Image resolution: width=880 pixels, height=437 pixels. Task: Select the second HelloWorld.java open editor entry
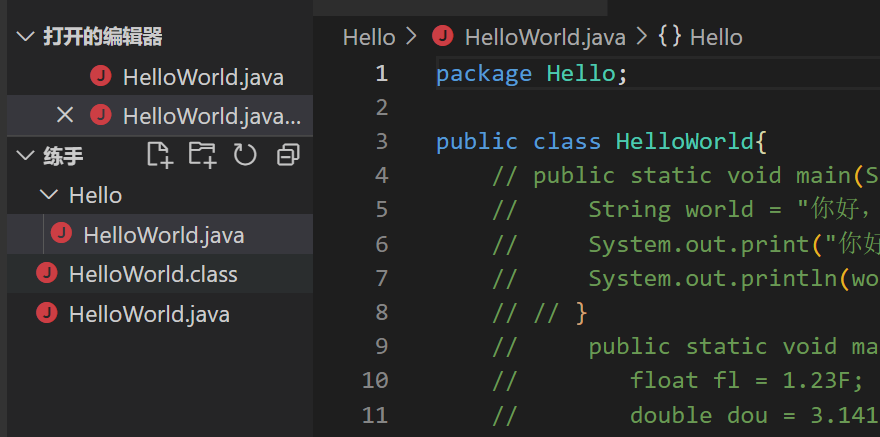click(210, 116)
